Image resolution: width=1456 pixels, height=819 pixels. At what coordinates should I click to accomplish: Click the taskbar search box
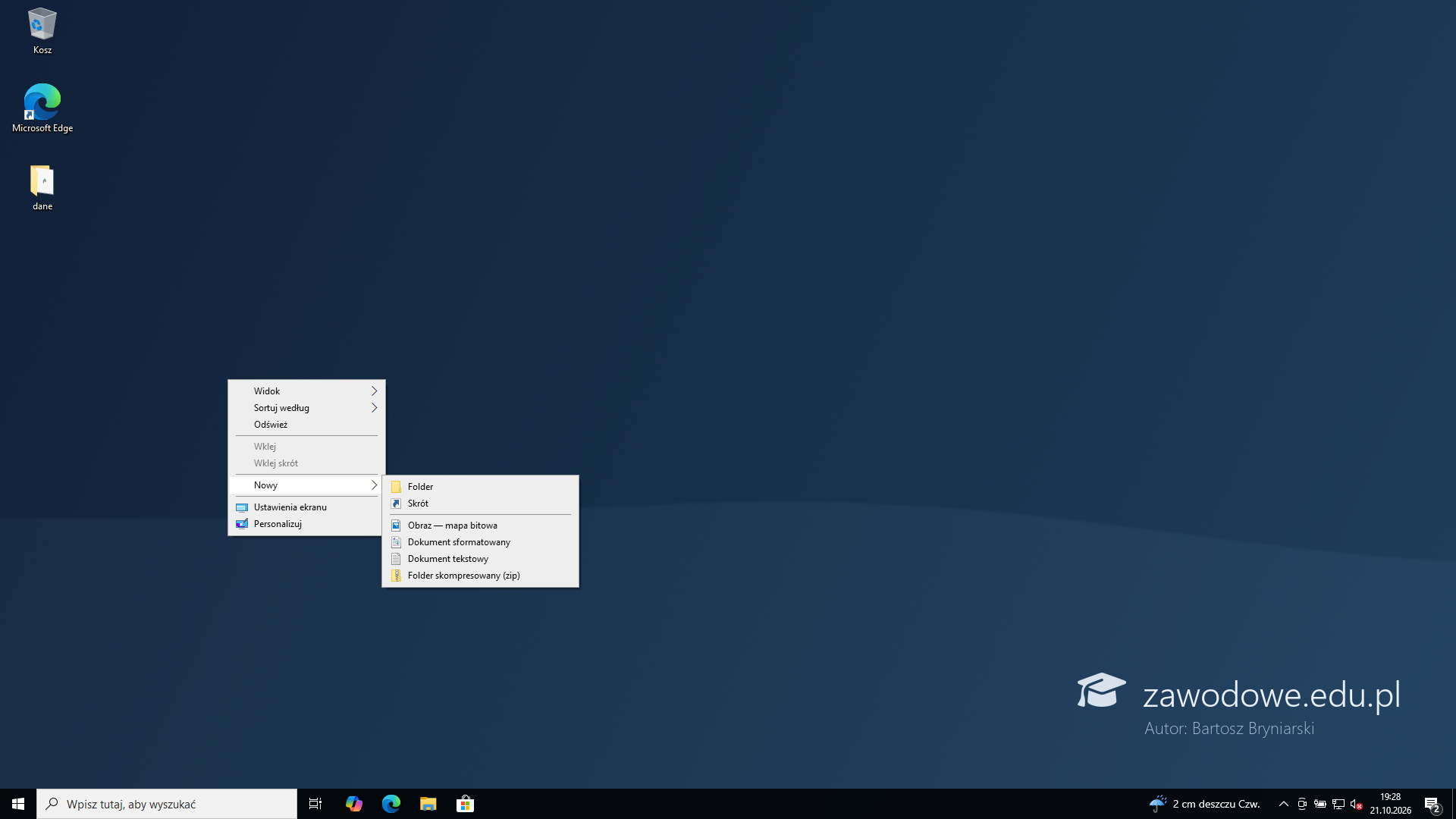pos(167,804)
